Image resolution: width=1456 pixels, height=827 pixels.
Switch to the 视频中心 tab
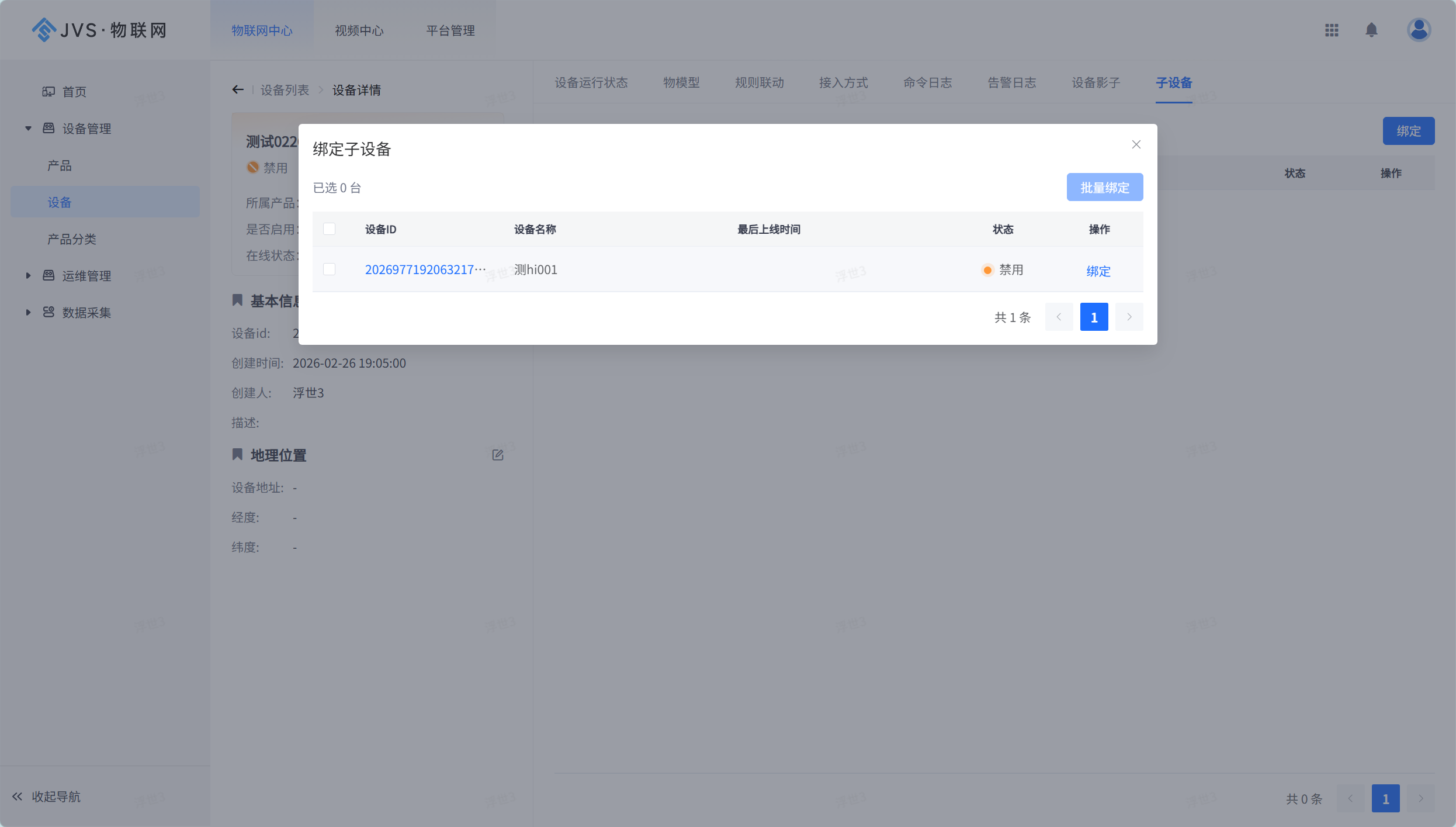coord(359,30)
